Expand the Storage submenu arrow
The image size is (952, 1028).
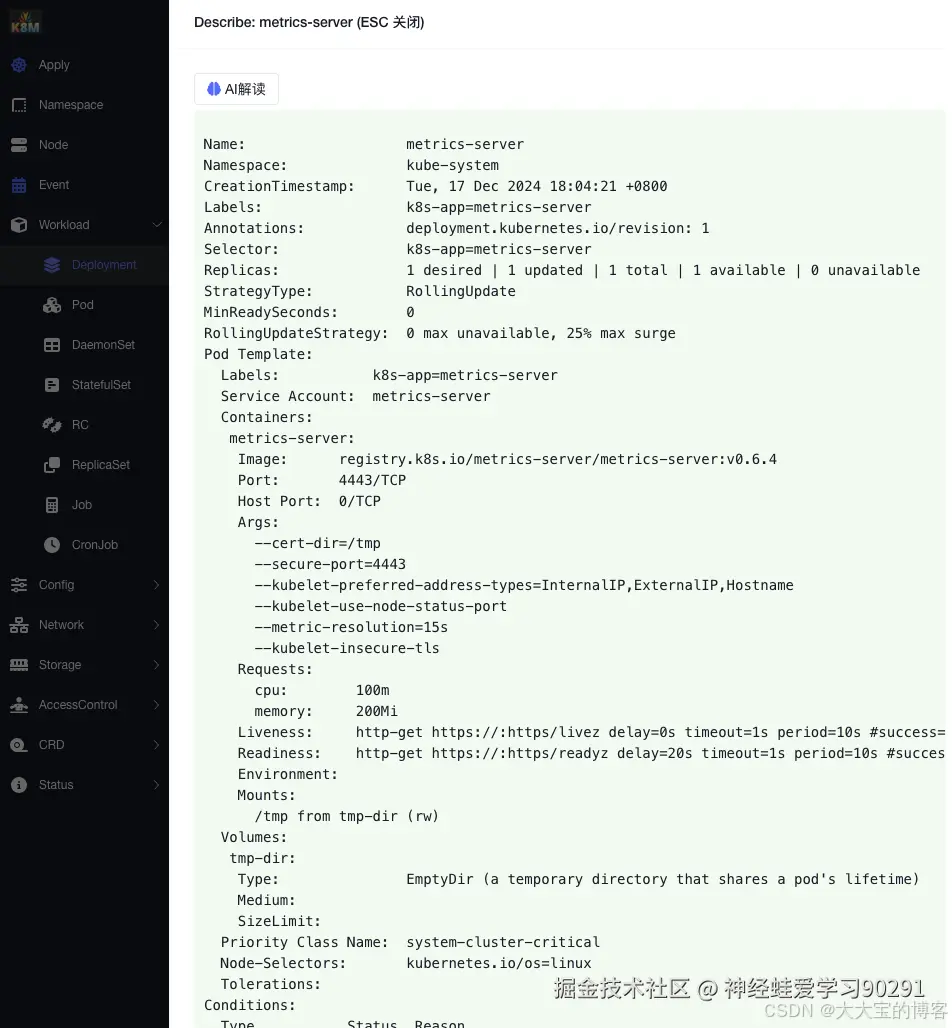(157, 665)
